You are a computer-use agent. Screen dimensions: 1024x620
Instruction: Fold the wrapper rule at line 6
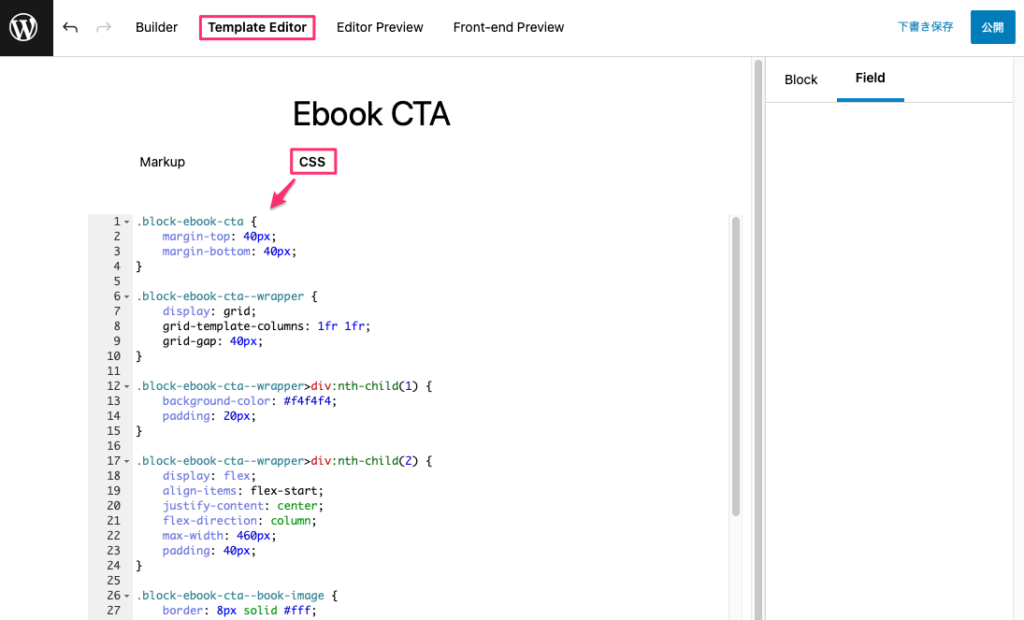click(x=127, y=297)
